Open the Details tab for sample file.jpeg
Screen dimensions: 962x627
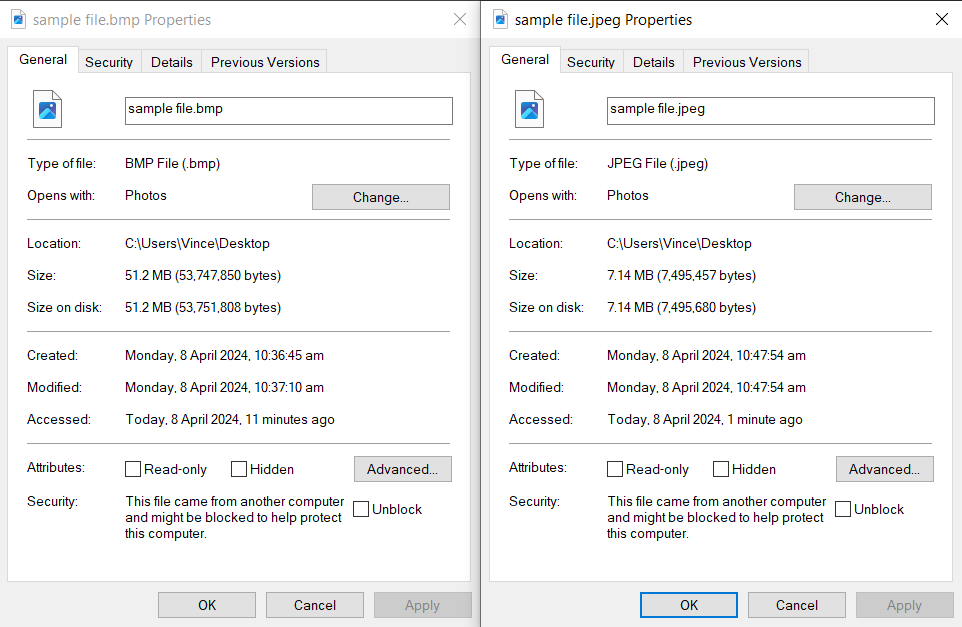click(653, 62)
